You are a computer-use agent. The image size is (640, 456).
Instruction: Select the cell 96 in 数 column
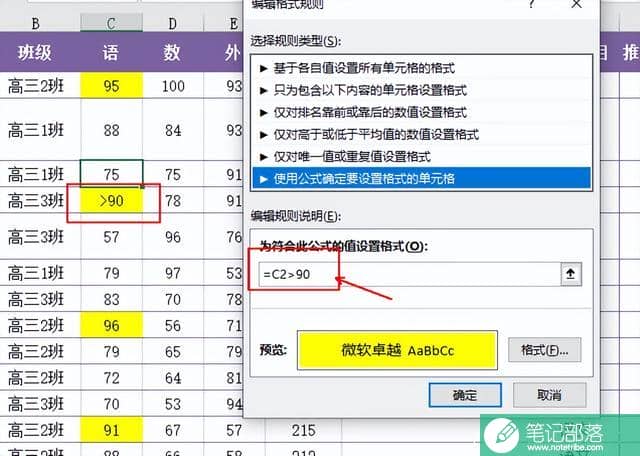tap(173, 237)
